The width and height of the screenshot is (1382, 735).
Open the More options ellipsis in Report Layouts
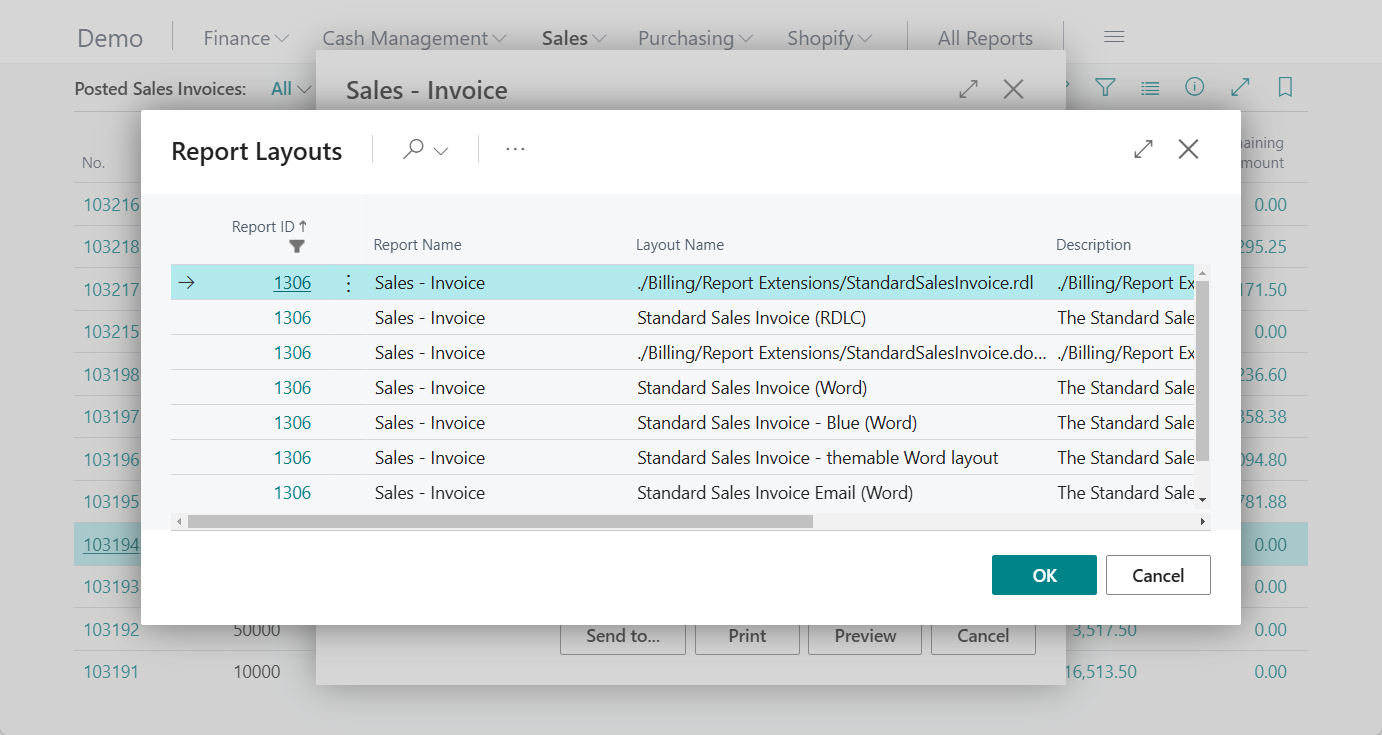[x=515, y=150]
